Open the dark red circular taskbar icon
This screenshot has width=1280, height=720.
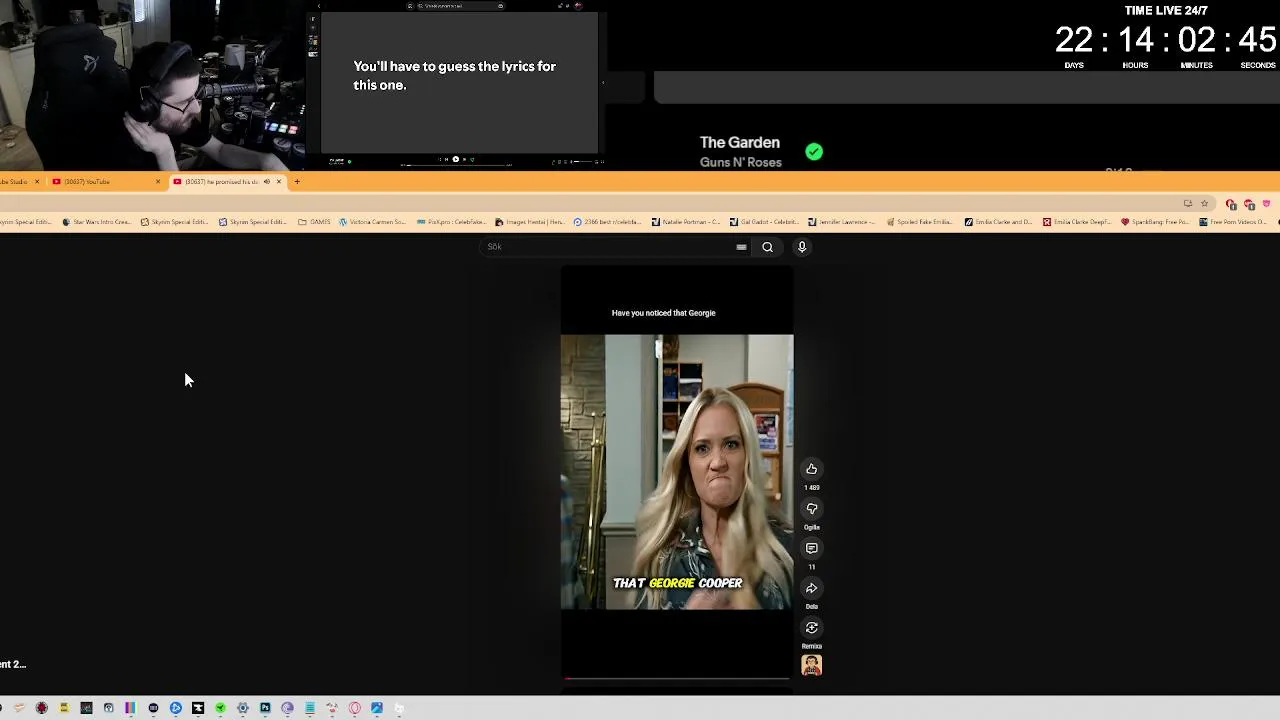pyautogui.click(x=41, y=708)
